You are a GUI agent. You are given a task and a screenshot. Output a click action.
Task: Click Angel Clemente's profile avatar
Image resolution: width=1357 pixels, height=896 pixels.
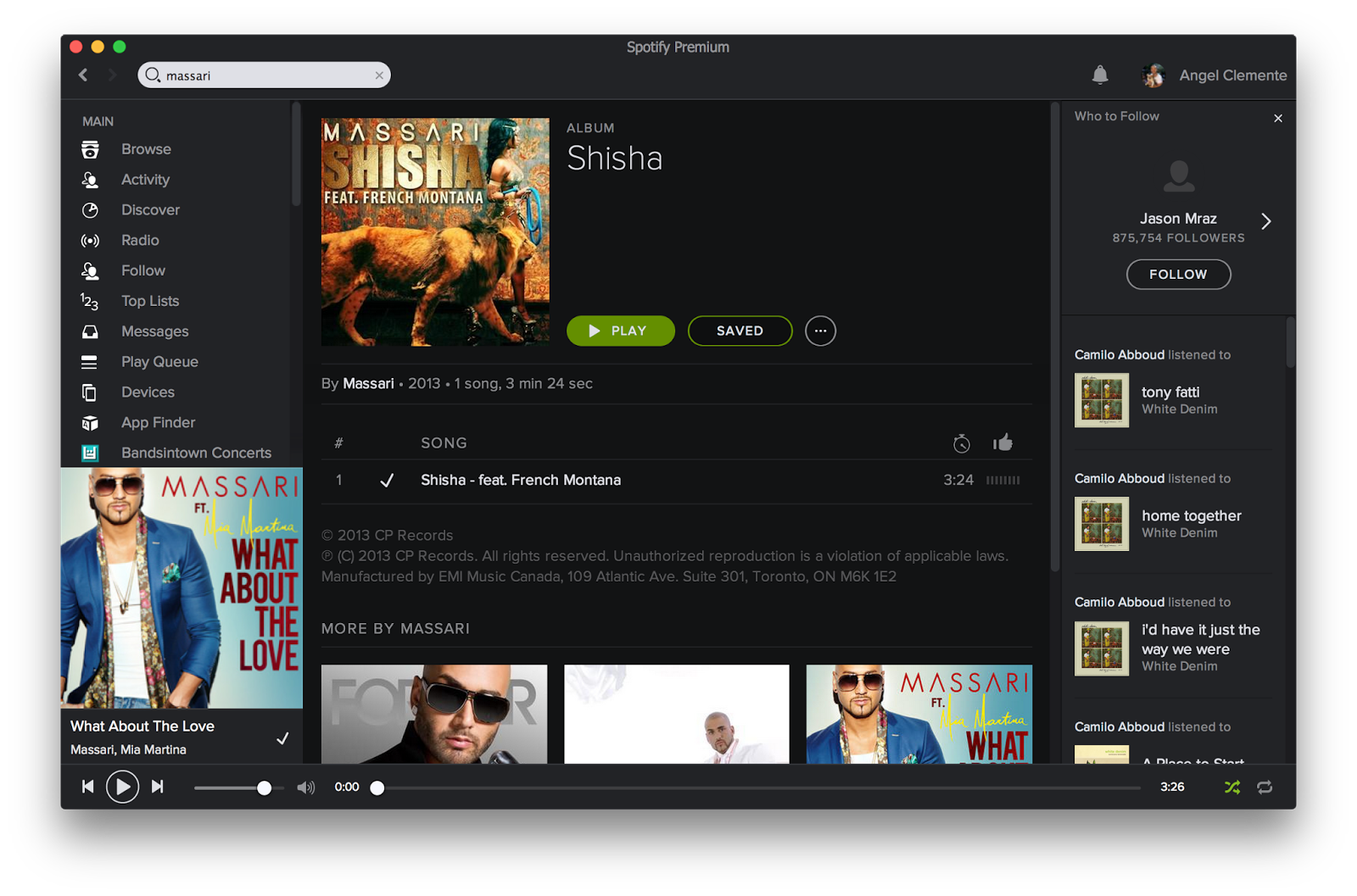click(1153, 75)
